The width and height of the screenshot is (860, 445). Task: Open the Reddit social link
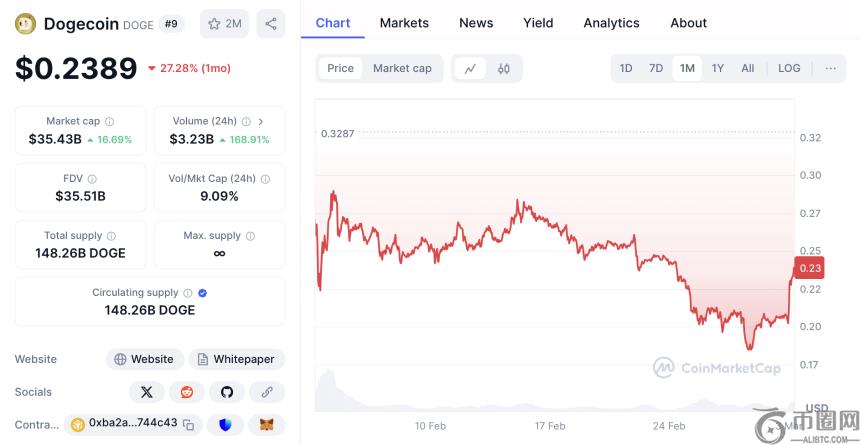[187, 392]
